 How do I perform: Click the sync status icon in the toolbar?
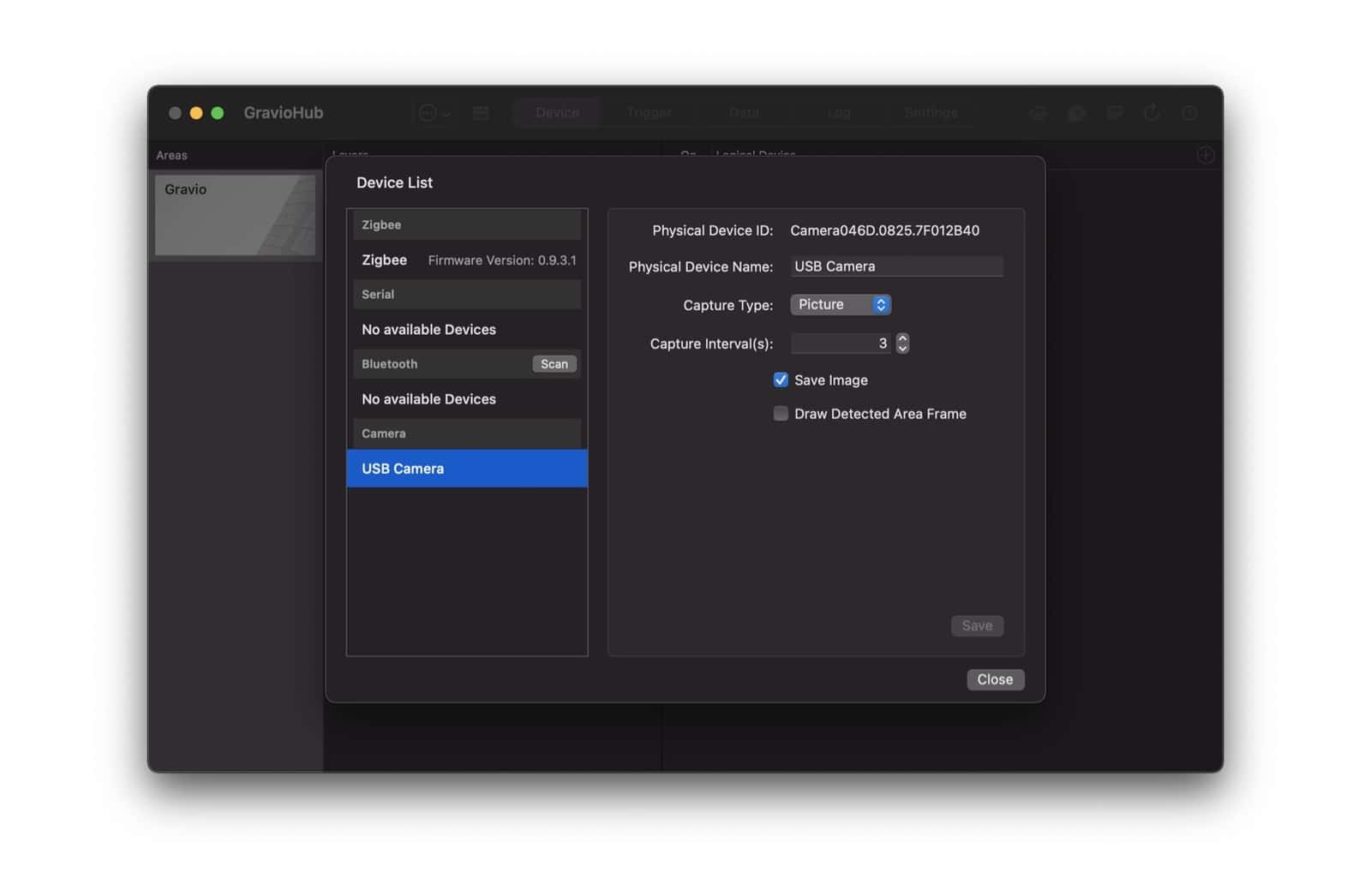click(x=1038, y=112)
